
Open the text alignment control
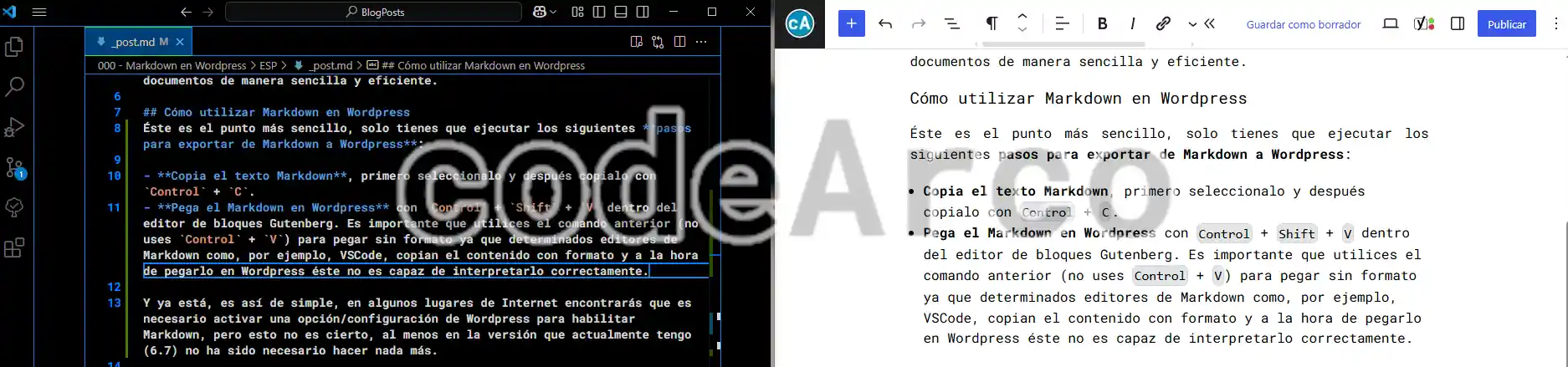1062,23
